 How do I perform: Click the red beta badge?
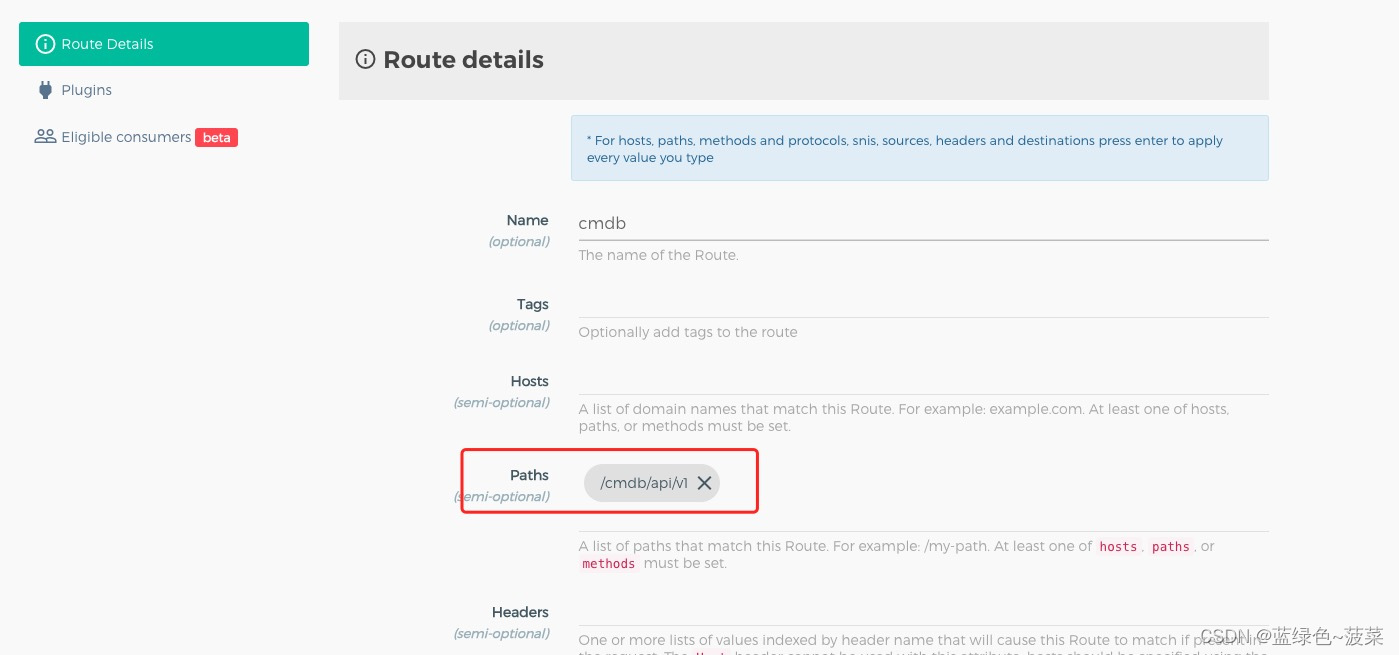216,138
